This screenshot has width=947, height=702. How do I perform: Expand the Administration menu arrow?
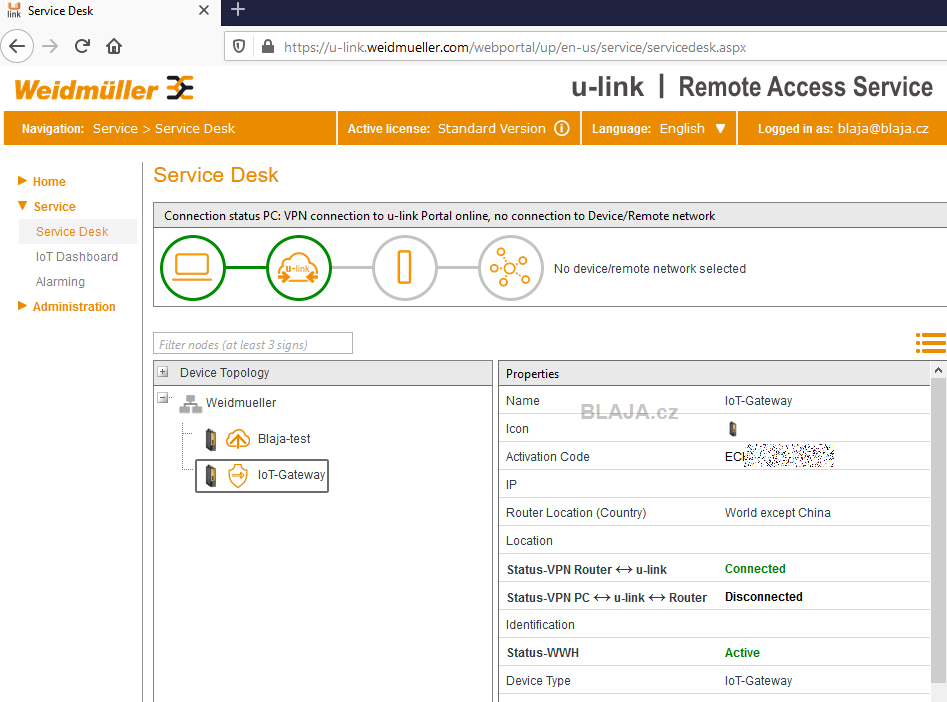pos(22,306)
